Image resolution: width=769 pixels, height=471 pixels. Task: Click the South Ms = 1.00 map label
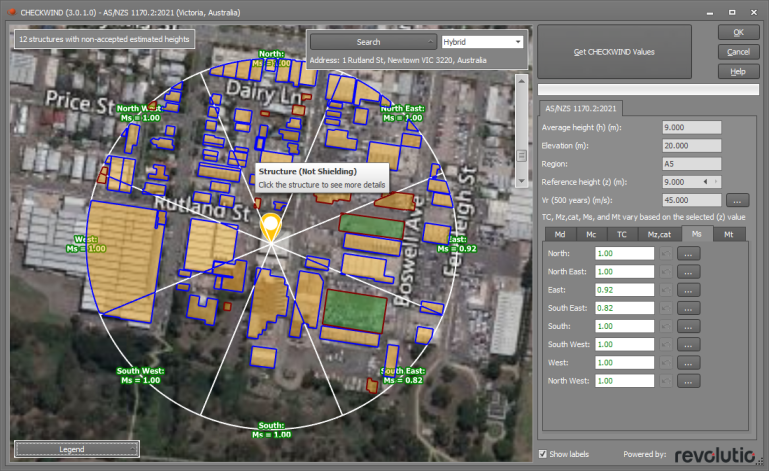pos(271,430)
